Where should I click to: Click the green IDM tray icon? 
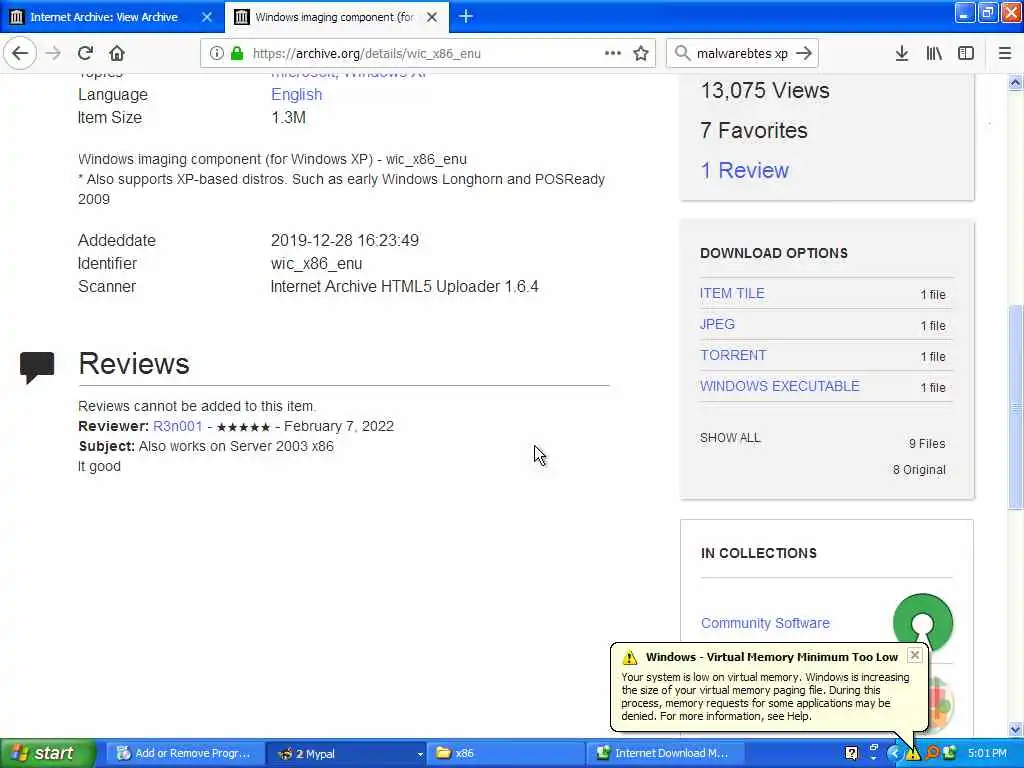(x=950, y=753)
